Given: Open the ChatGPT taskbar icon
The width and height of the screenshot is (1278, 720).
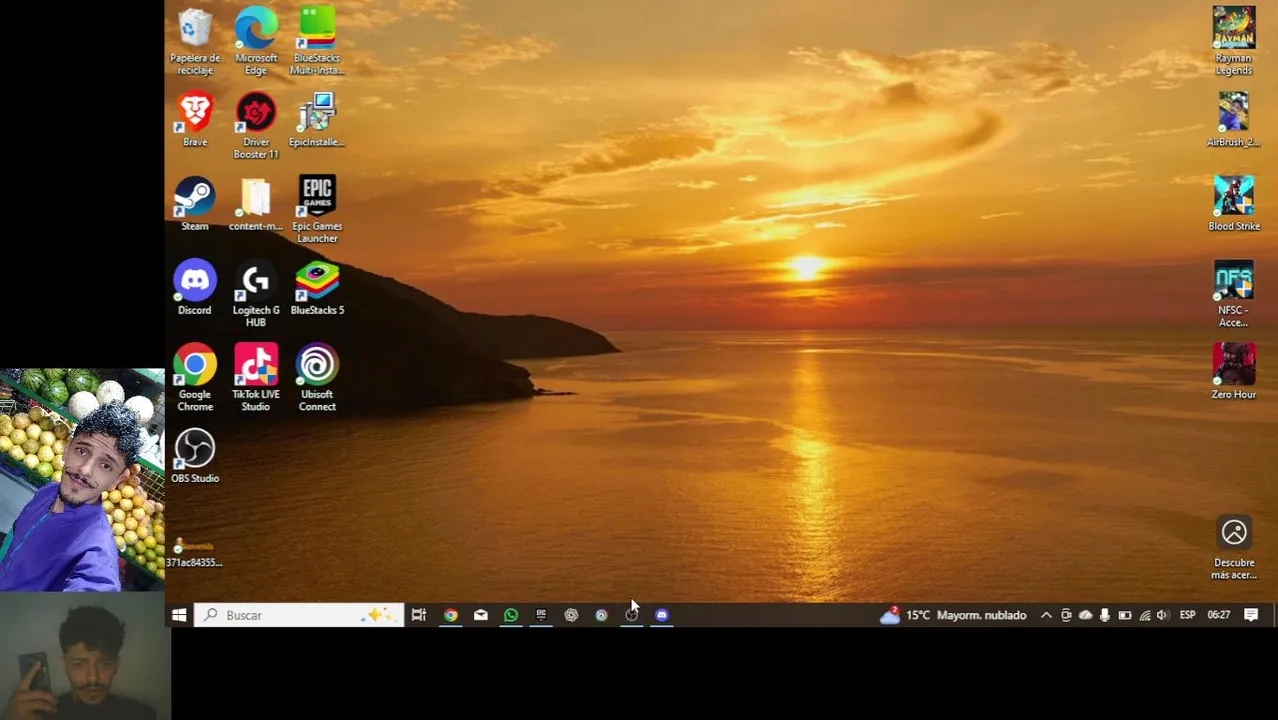Looking at the screenshot, I should [x=571, y=615].
